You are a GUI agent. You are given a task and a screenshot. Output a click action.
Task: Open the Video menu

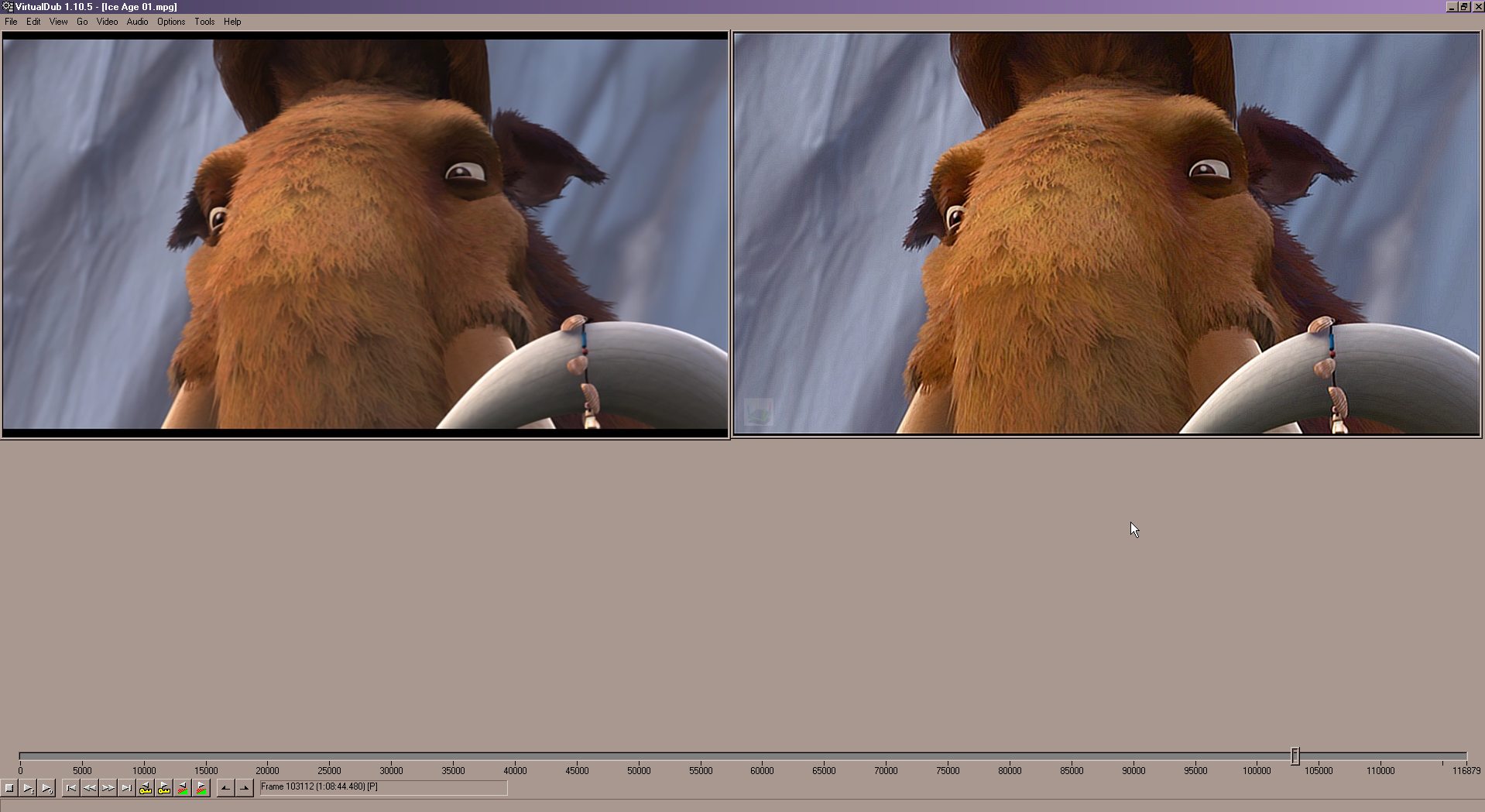coord(107,22)
